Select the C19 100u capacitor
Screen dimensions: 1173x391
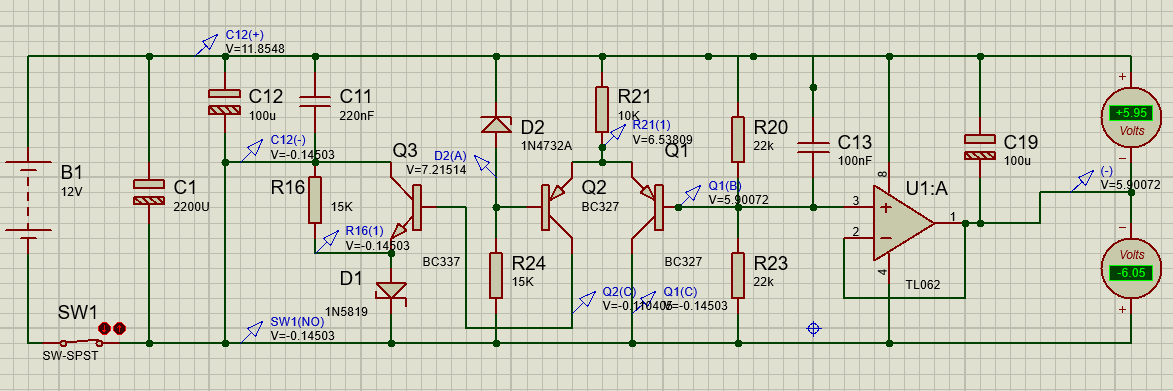(979, 147)
